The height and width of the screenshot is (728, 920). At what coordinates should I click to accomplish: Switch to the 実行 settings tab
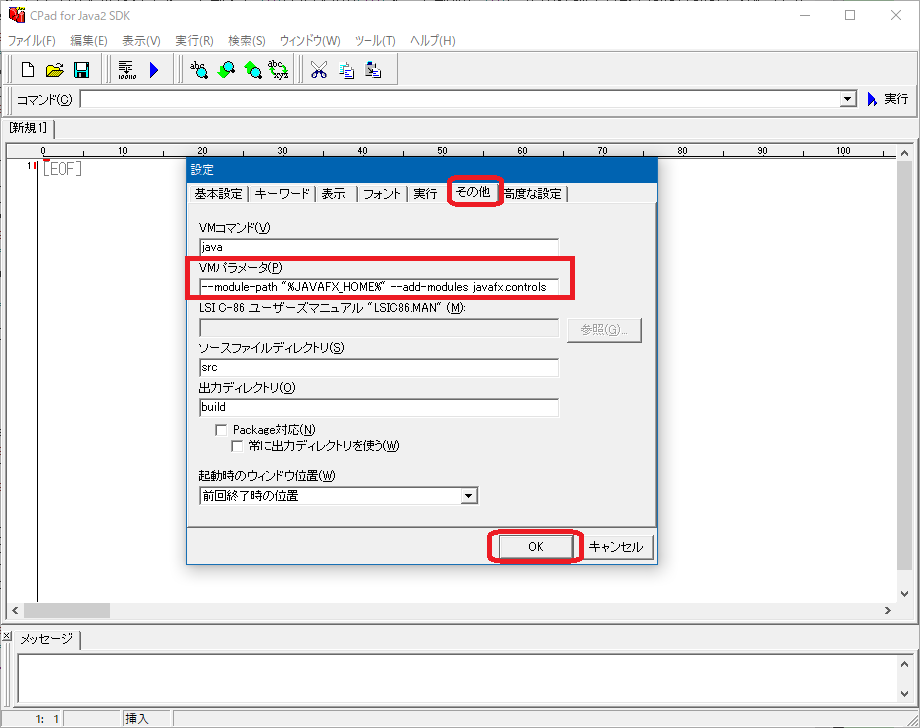425,194
